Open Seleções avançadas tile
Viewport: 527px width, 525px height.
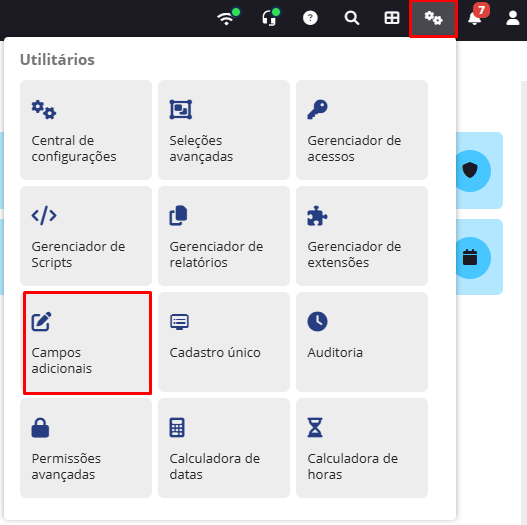click(x=224, y=130)
